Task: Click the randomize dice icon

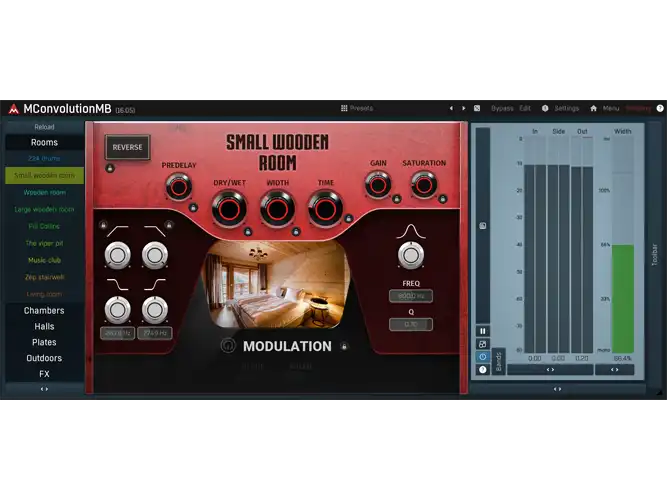Action: tap(477, 108)
